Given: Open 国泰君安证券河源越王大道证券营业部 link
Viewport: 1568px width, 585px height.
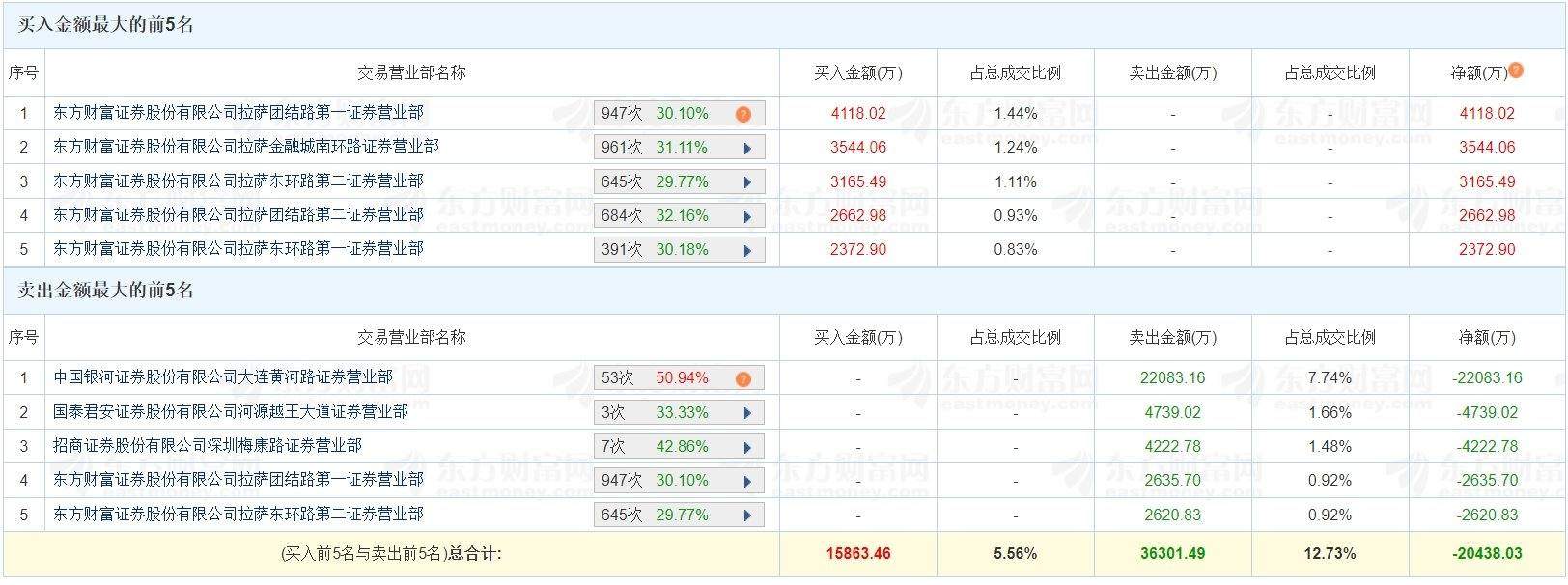Looking at the screenshot, I should (x=230, y=412).
